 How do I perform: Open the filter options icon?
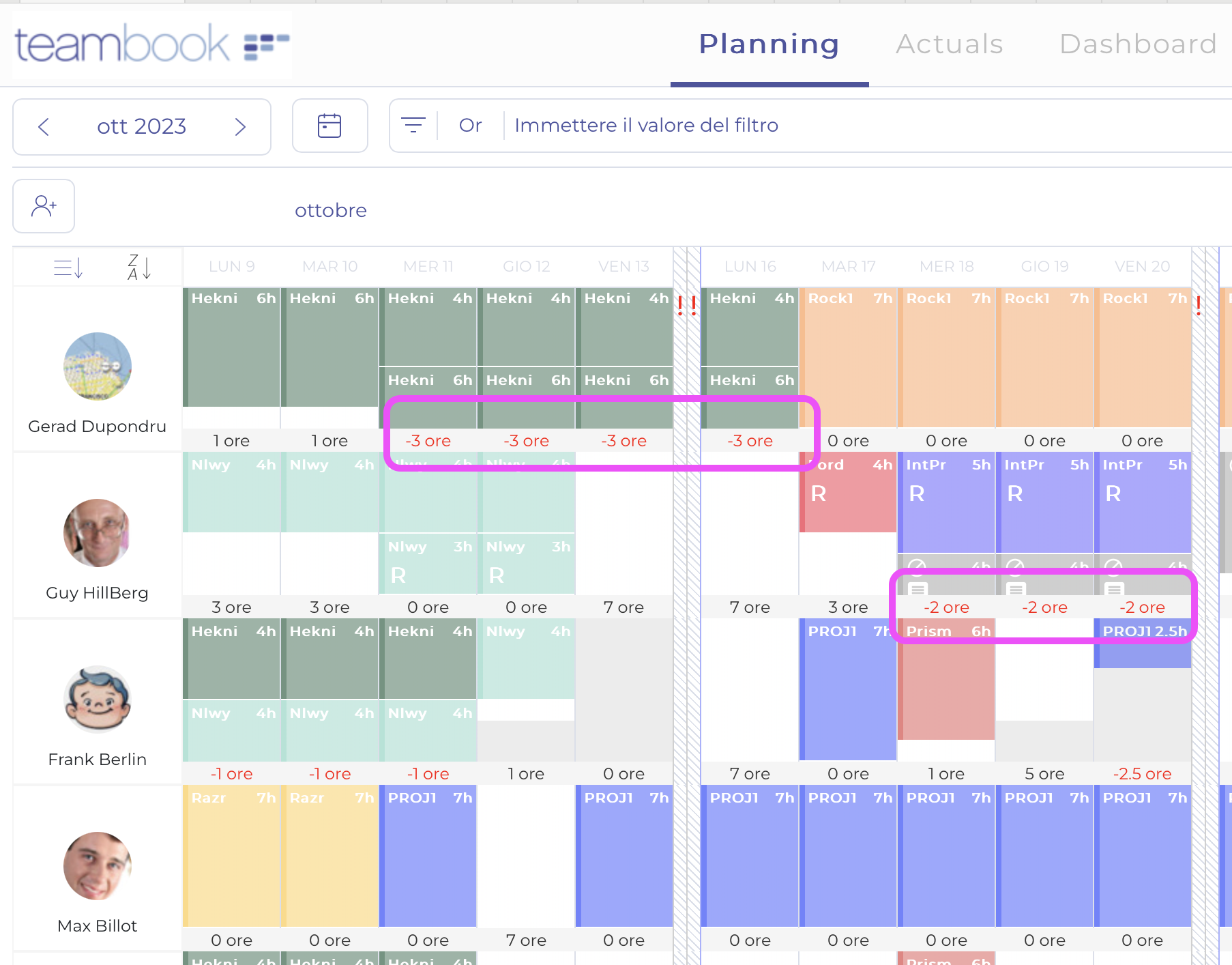413,126
